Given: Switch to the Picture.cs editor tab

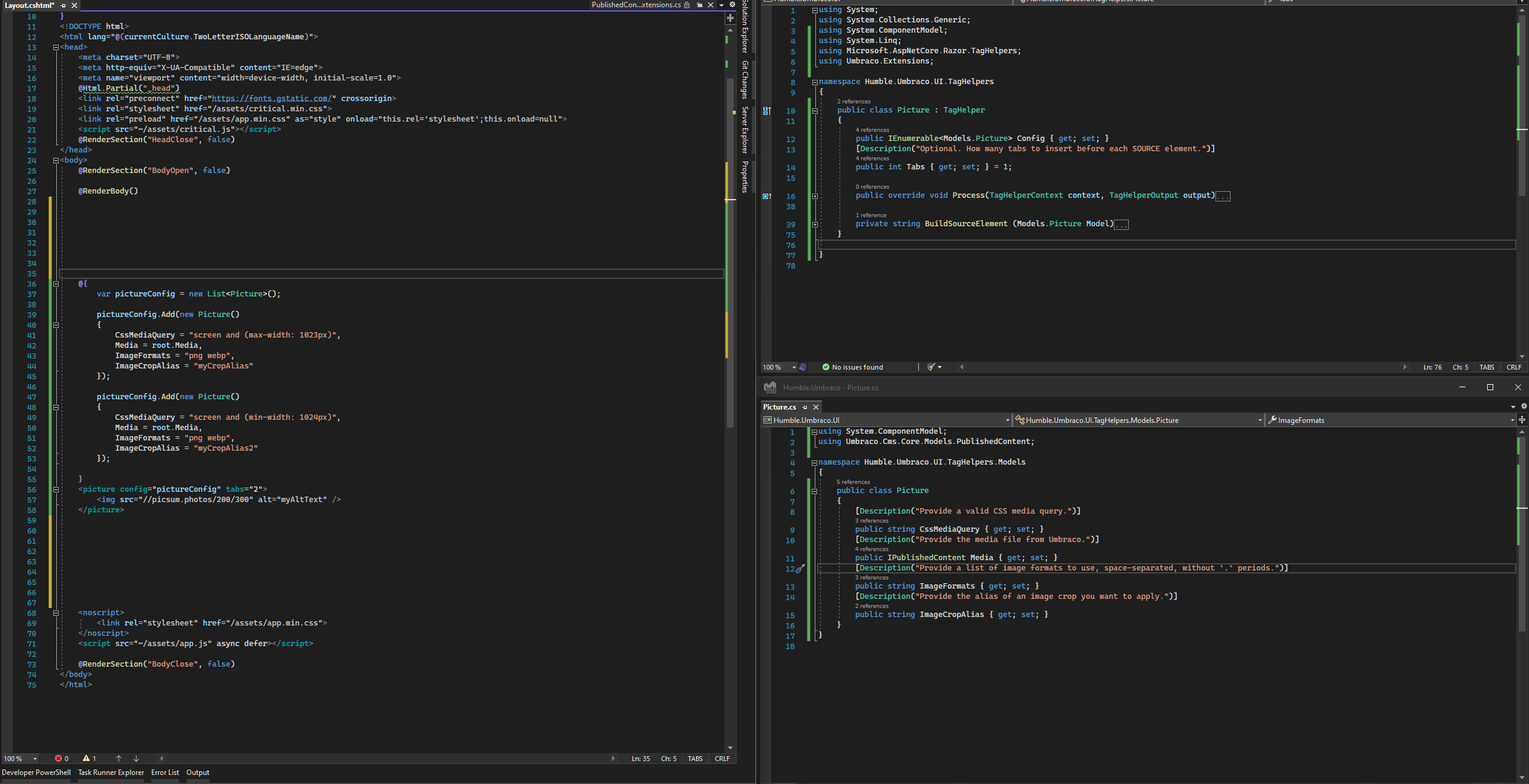Looking at the screenshot, I should coord(780,407).
